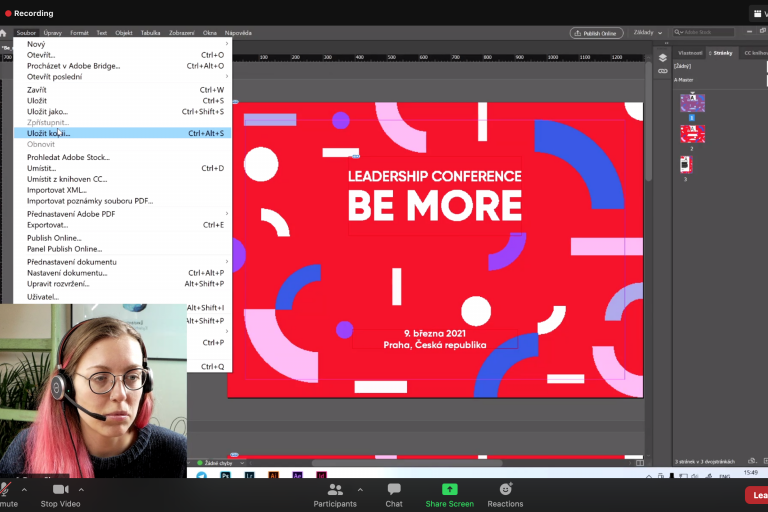Choose Uložit kopii from Soubor menu
Image resolution: width=768 pixels, height=512 pixels.
pyautogui.click(x=49, y=133)
